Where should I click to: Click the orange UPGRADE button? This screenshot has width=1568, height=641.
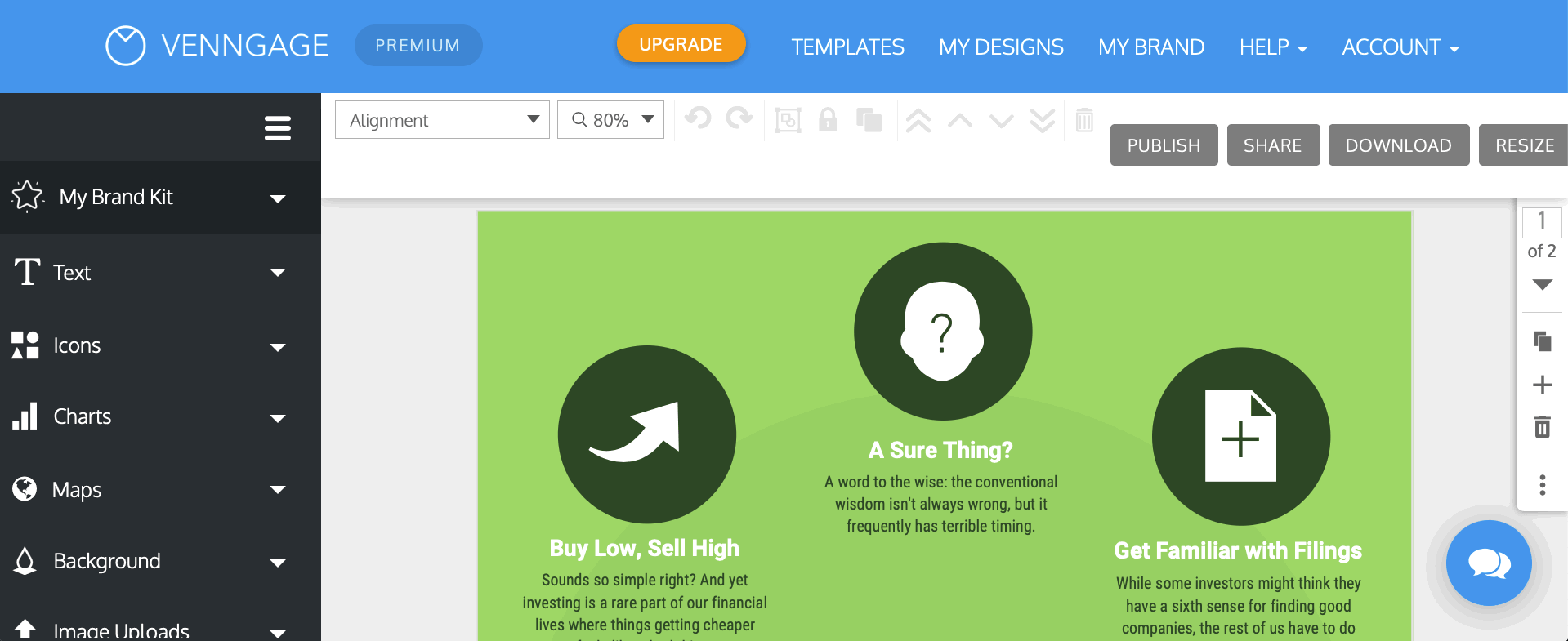pyautogui.click(x=681, y=44)
